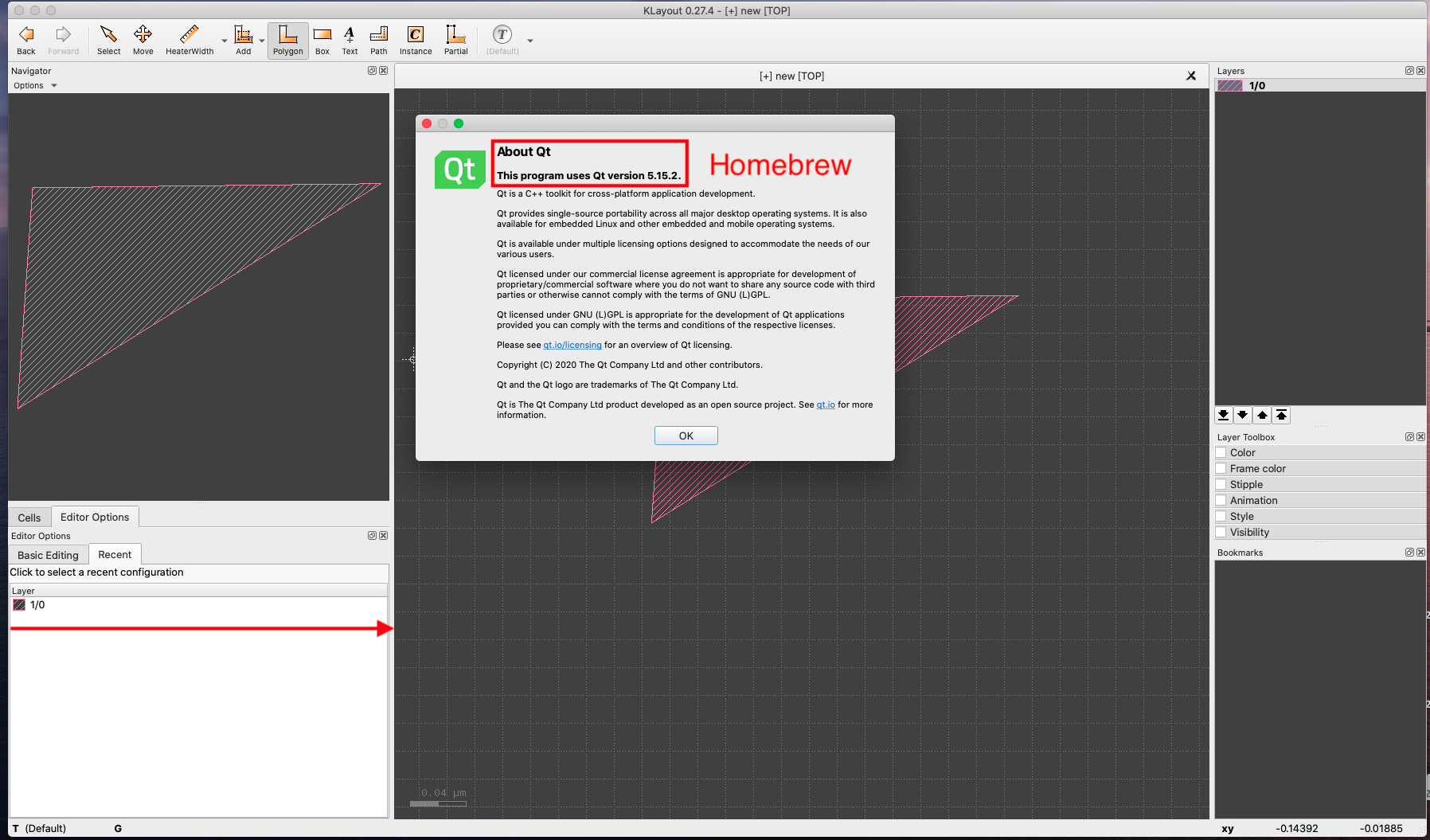Screen dimensions: 1430x840
Task: Switch to the Basic Editing tab
Action: 47,554
